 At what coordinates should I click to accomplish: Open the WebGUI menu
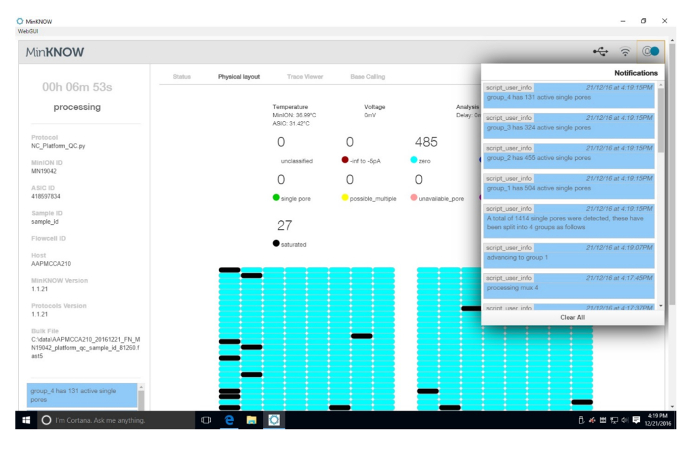28,31
